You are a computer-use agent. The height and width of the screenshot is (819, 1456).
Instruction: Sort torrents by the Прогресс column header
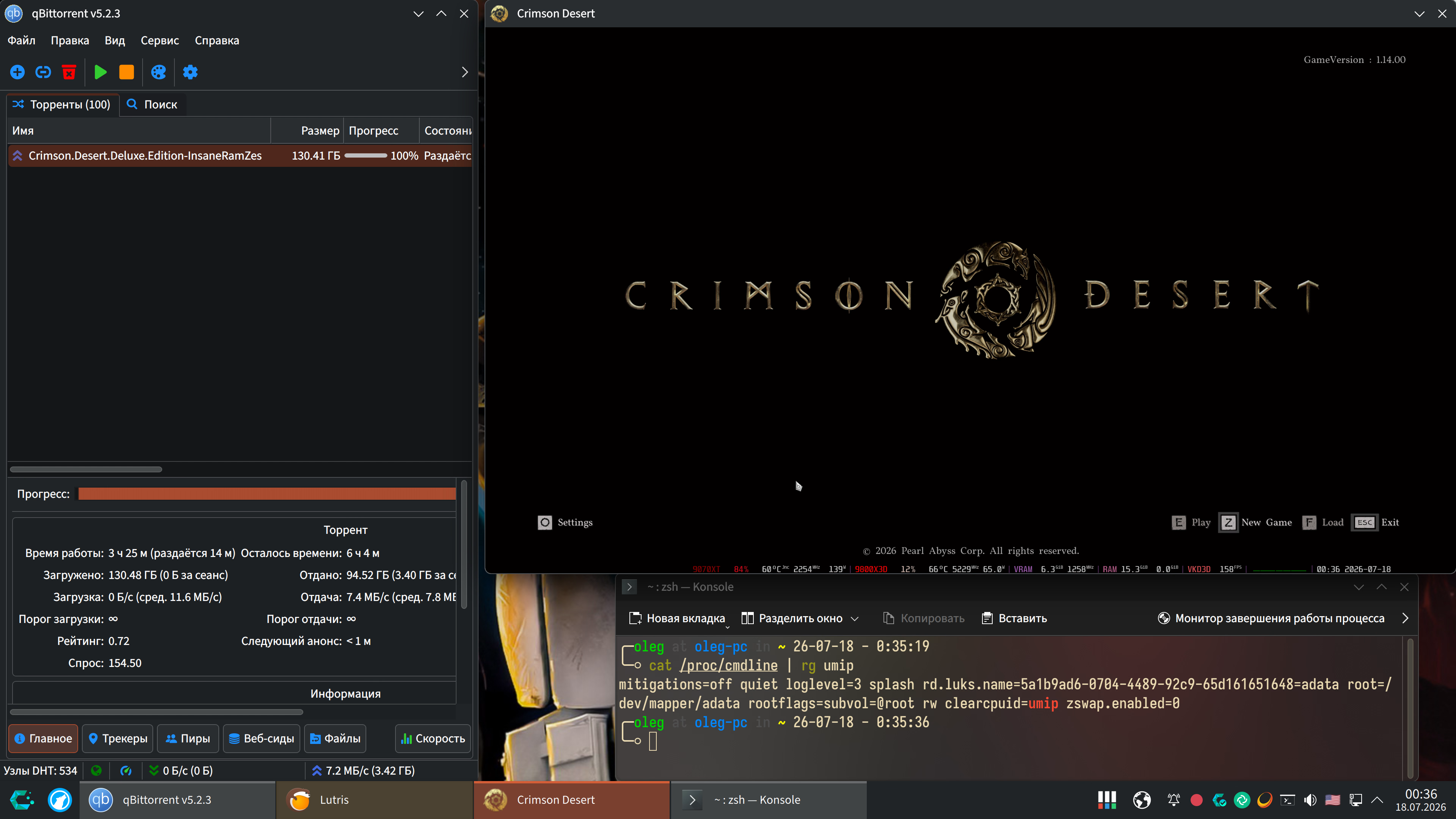(381, 130)
